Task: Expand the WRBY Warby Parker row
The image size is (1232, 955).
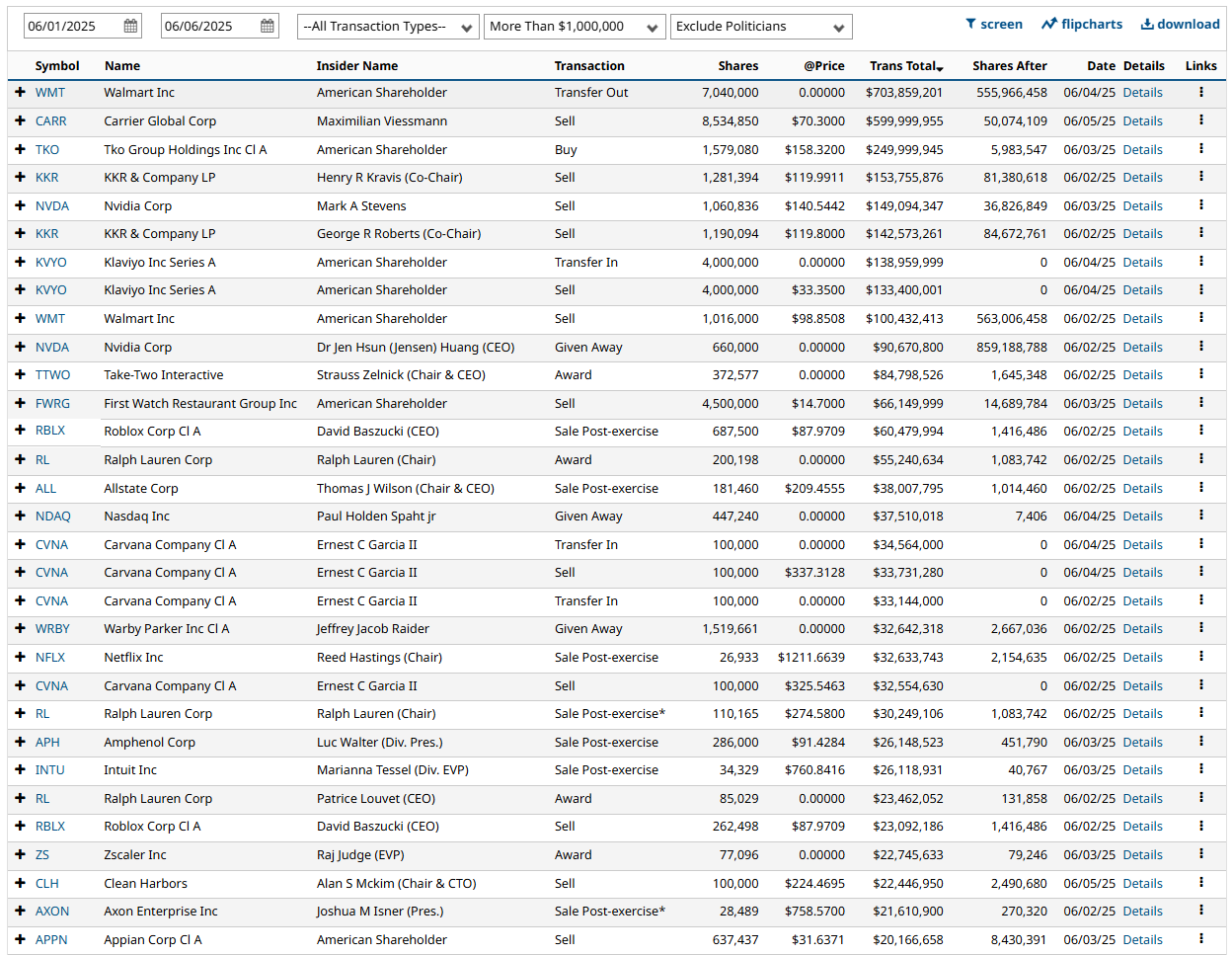Action: [x=20, y=628]
